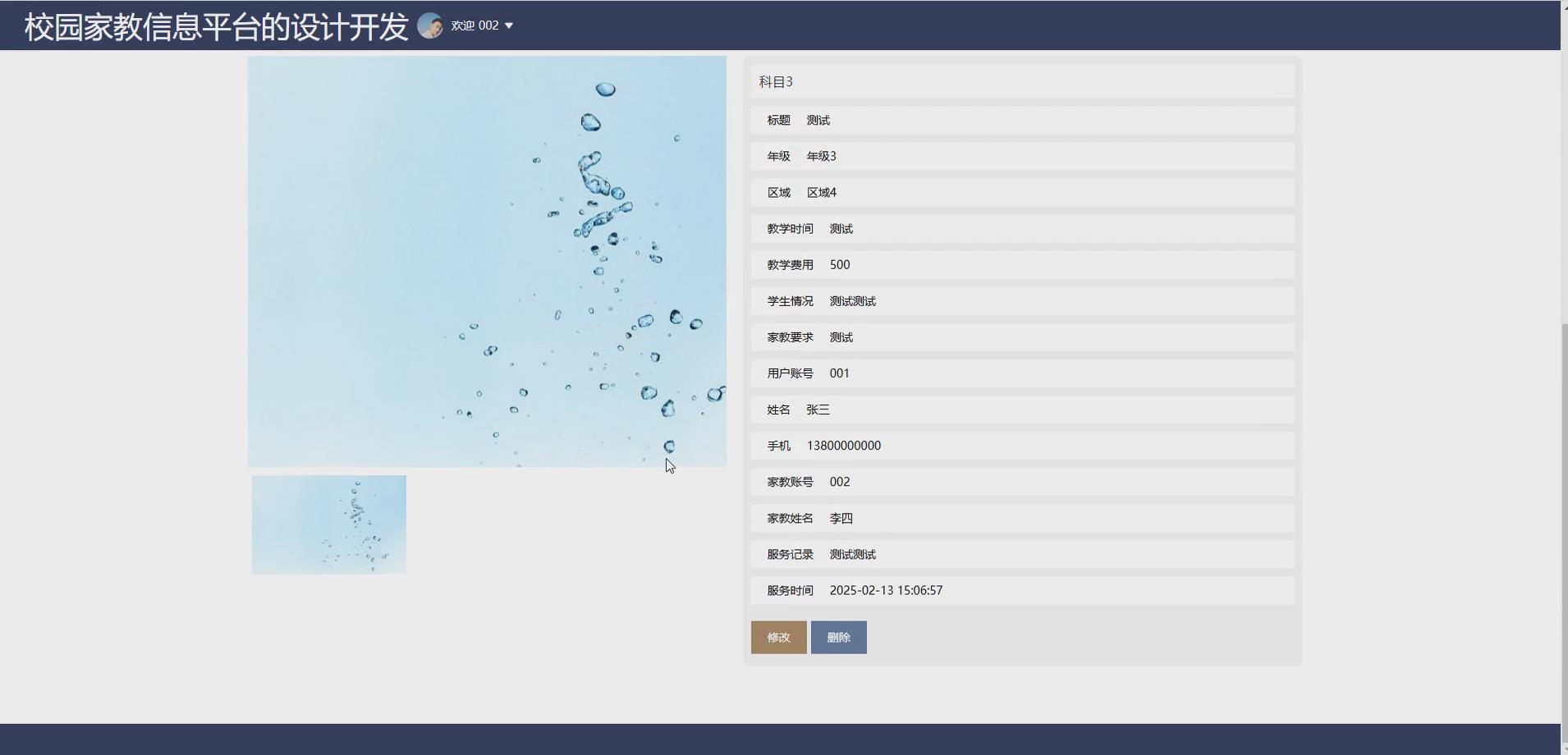Open the 欢迎 002 account dropdown
The image size is (1568, 755).
coord(475,25)
